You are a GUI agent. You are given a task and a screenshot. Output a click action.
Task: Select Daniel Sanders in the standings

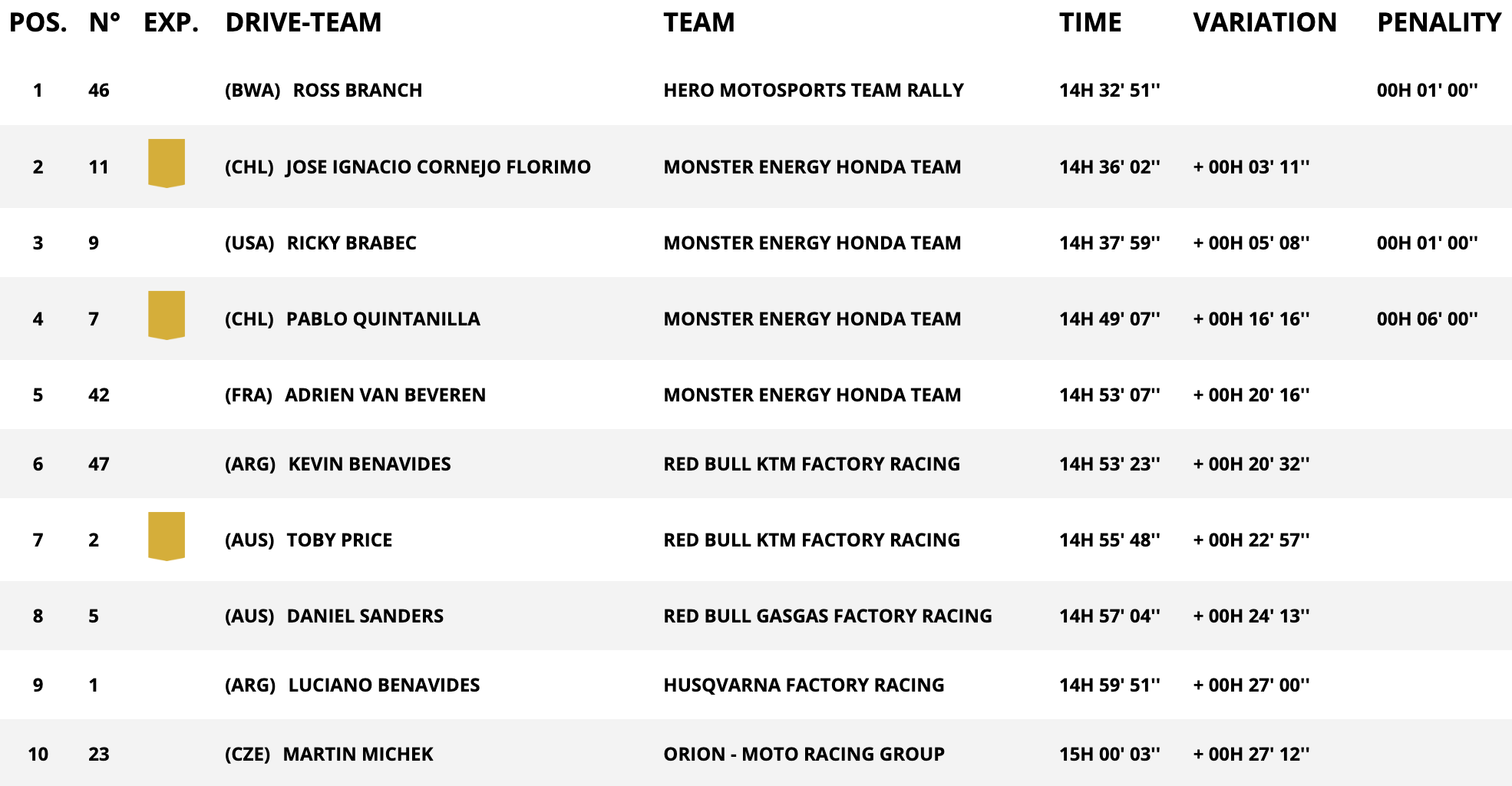365,616
